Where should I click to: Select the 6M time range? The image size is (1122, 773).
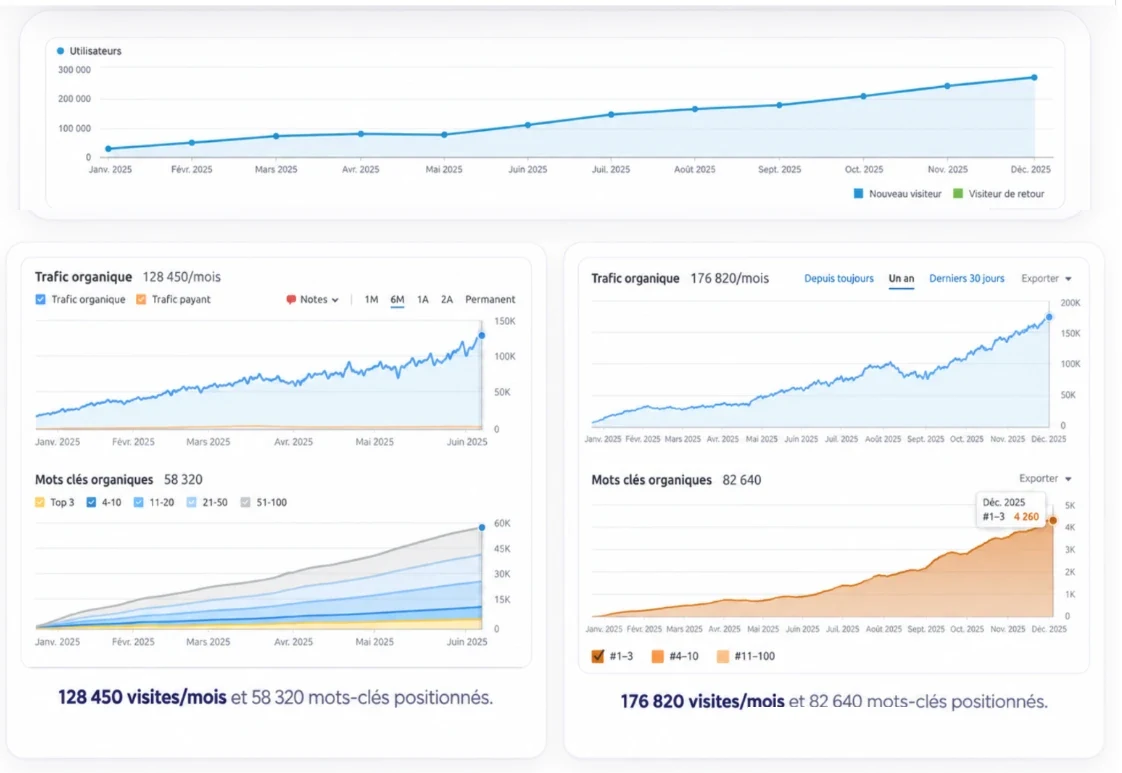397,299
